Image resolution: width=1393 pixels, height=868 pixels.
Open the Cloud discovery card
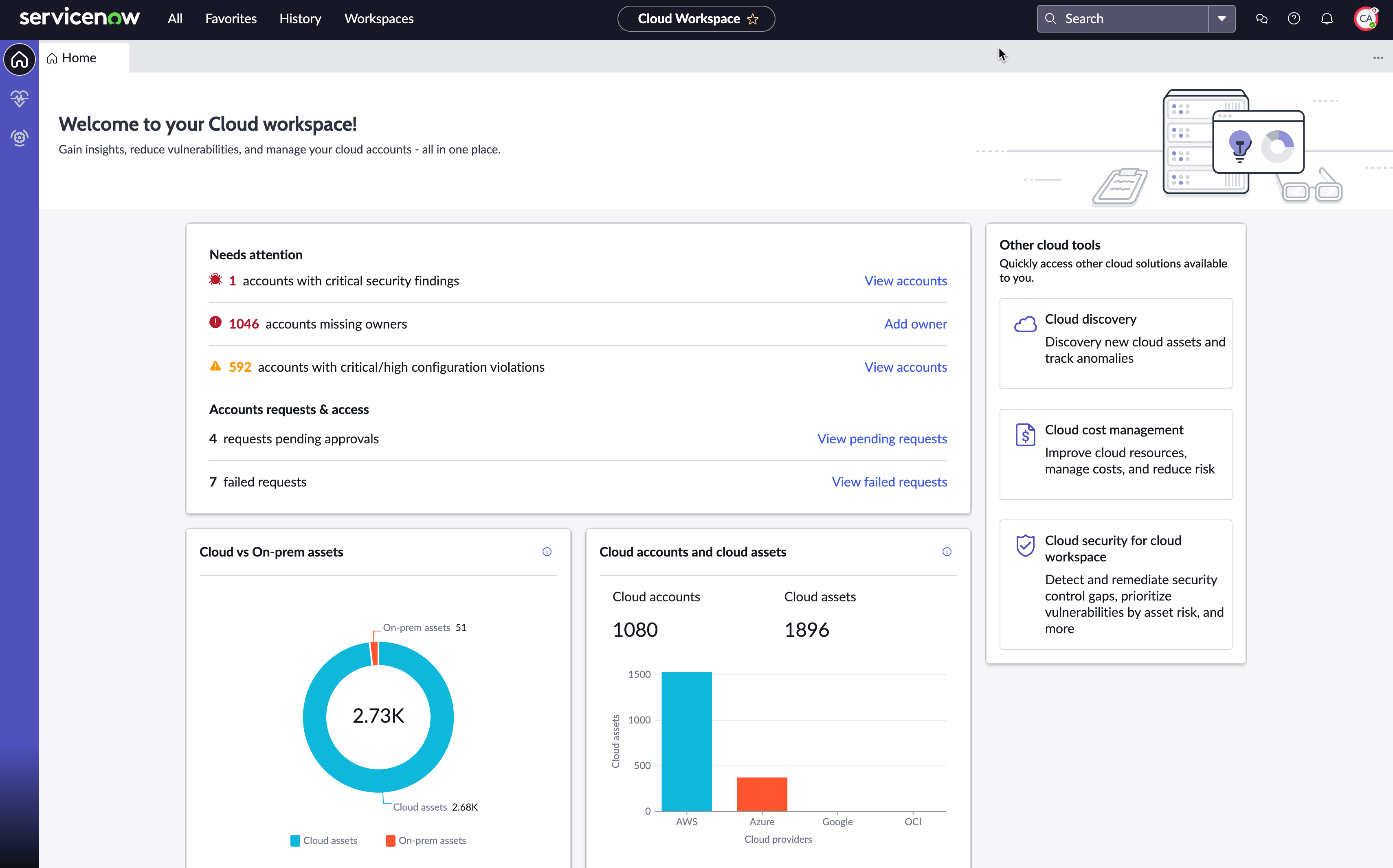(x=1115, y=343)
